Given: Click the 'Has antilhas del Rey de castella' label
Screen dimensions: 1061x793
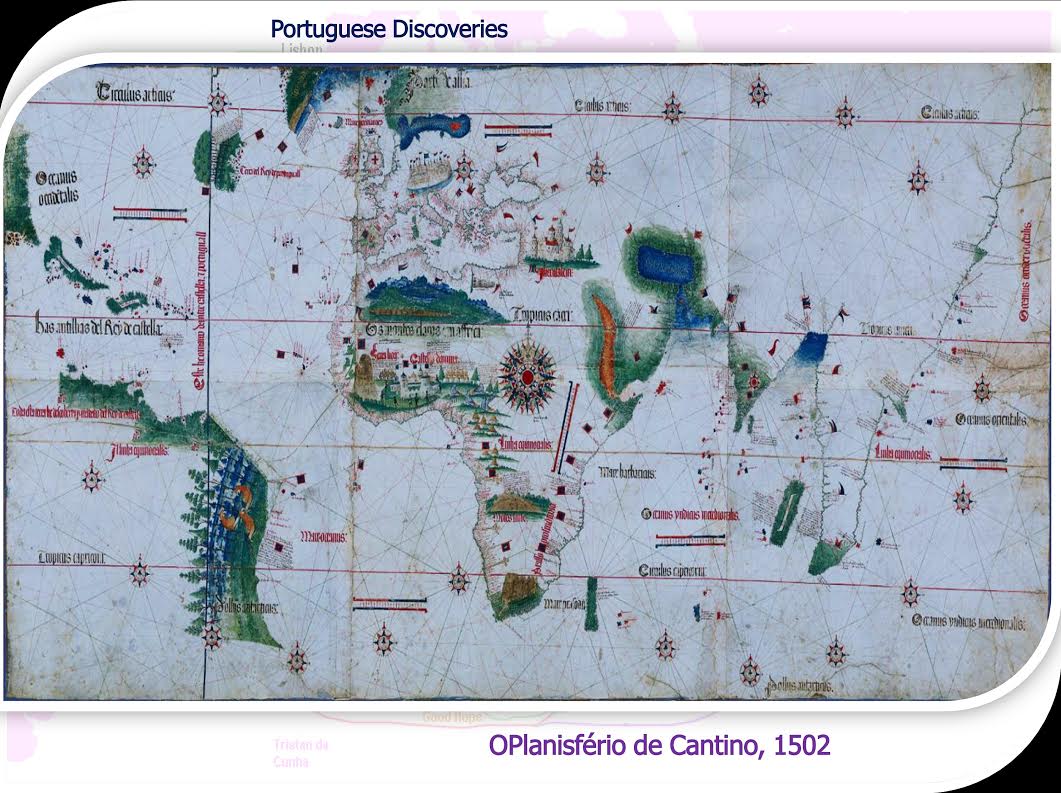Looking at the screenshot, I should [99, 328].
